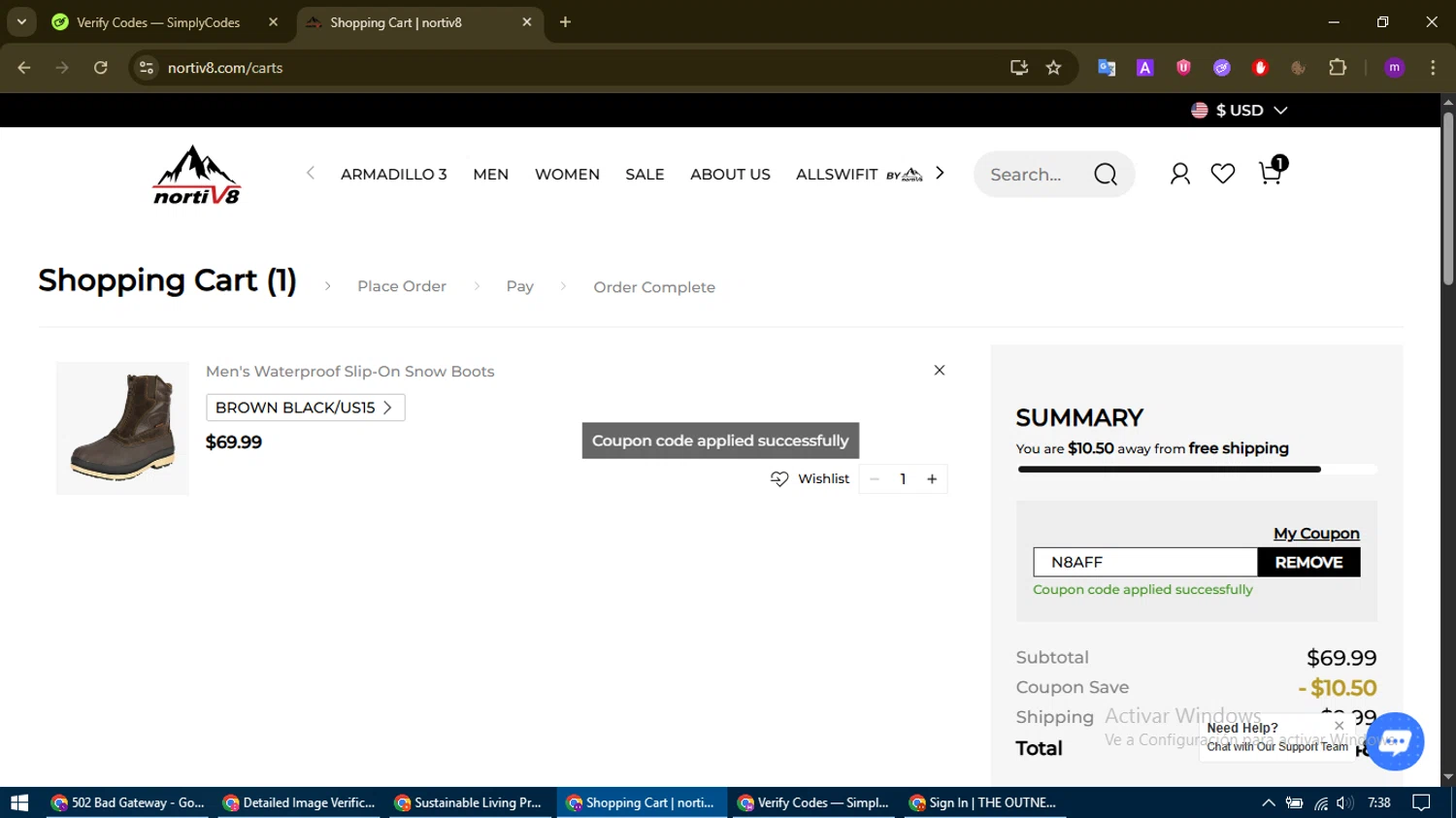Click the free shipping progress bar
Viewport: 1456px width, 818px height.
pos(1197,470)
